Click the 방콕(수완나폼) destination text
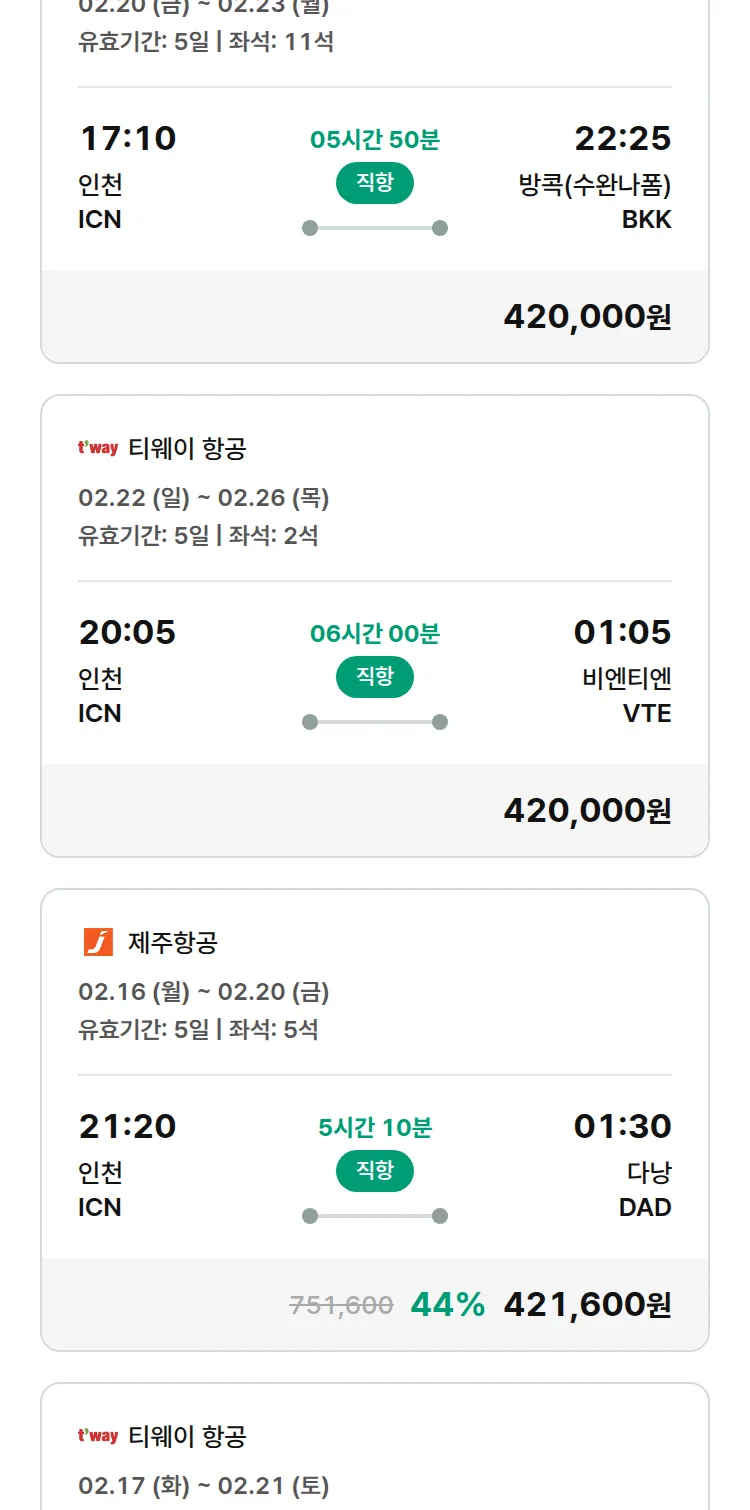This screenshot has width=750, height=1510. click(x=595, y=185)
